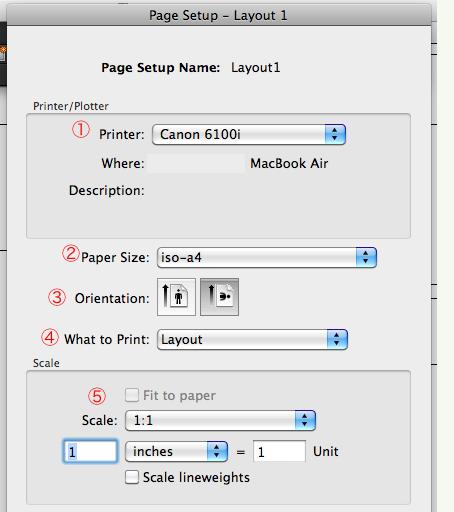
Task: Click the Printer dropdown stepper arrows
Action: tap(335, 135)
